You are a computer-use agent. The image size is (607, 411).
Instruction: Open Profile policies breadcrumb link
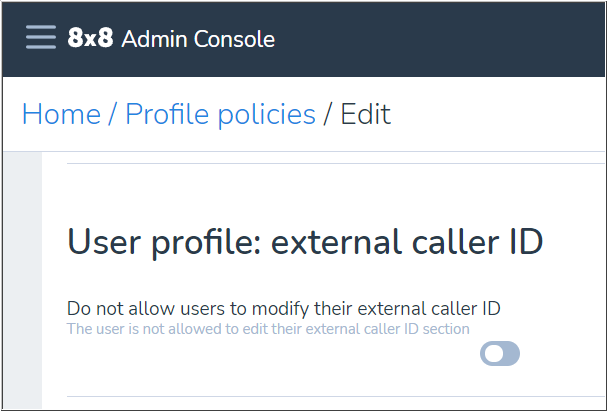[220, 114]
